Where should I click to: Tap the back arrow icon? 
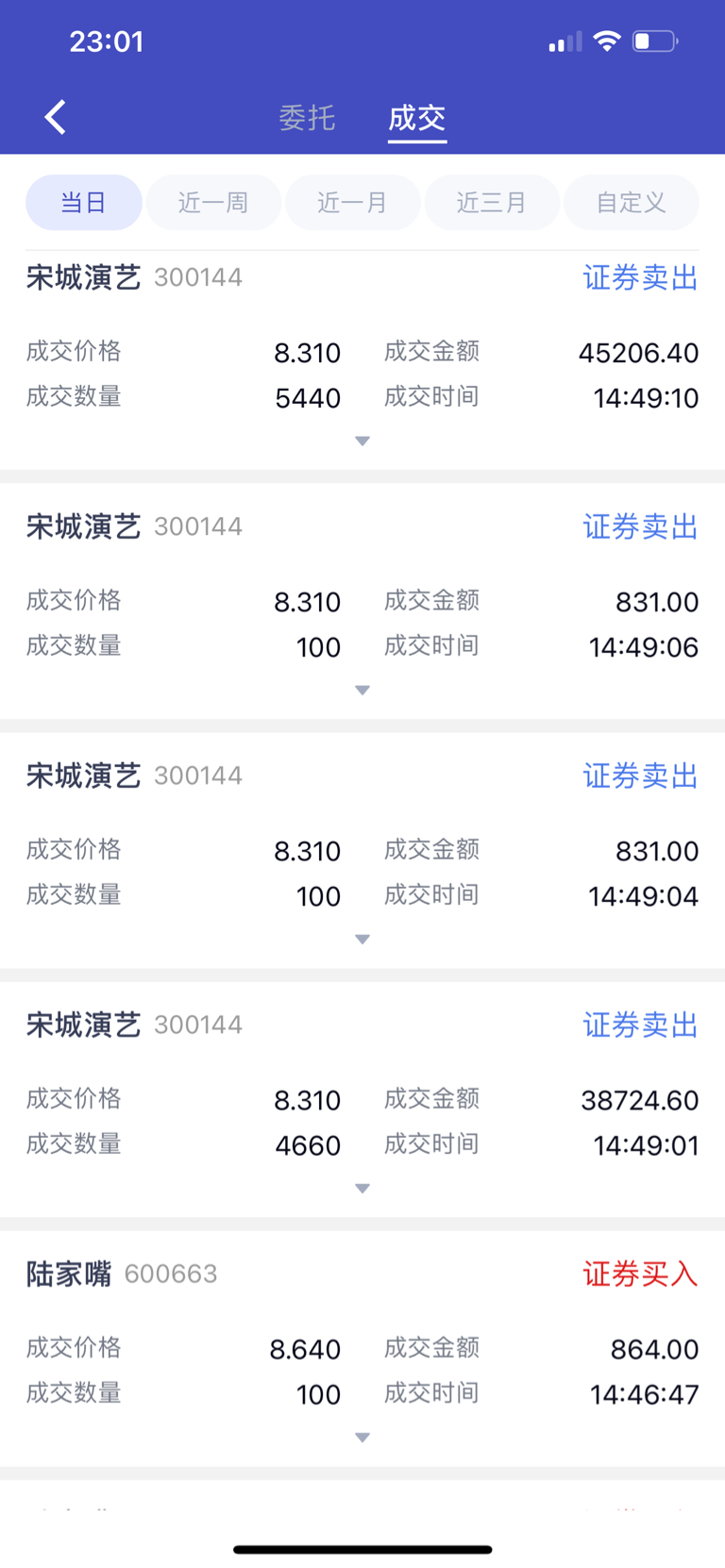coord(56,118)
